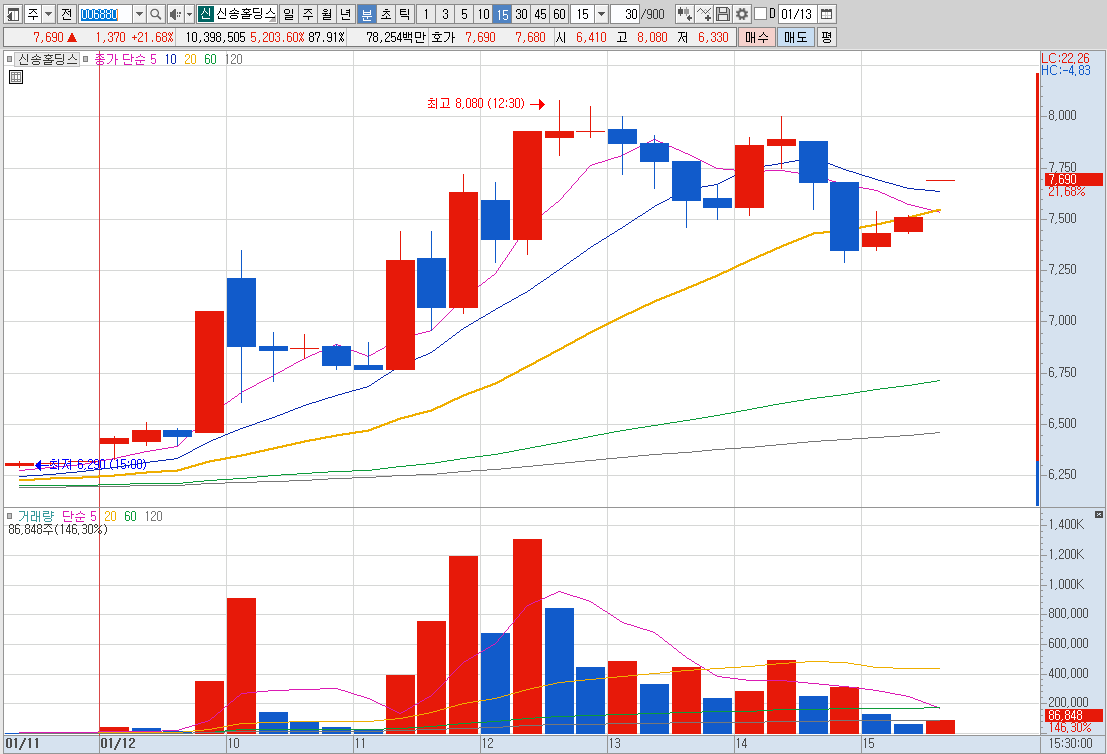Click the green 신 badge icon
This screenshot has width=1107, height=754.
pos(205,14)
